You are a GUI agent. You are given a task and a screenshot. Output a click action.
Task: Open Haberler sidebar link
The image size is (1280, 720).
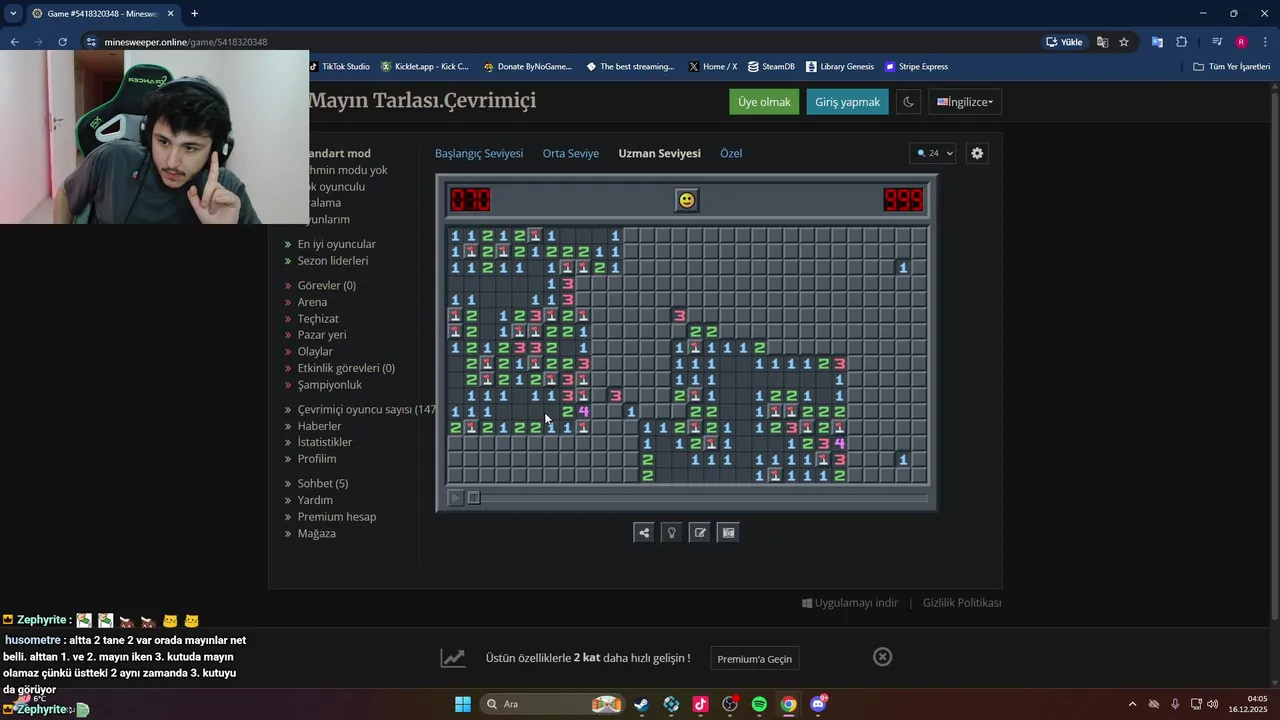click(319, 426)
